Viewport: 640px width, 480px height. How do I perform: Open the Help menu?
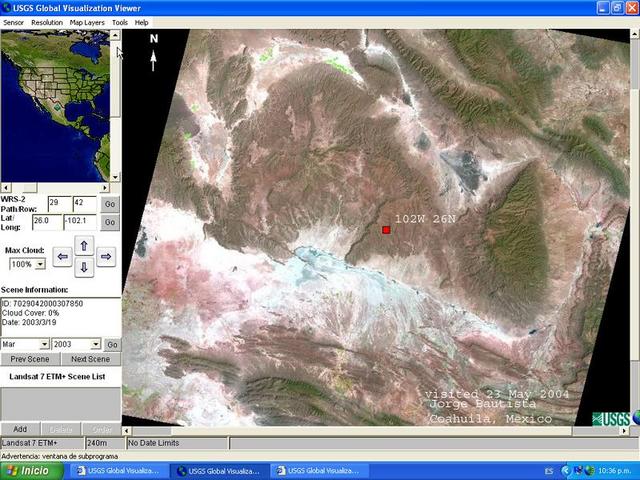pos(141,22)
